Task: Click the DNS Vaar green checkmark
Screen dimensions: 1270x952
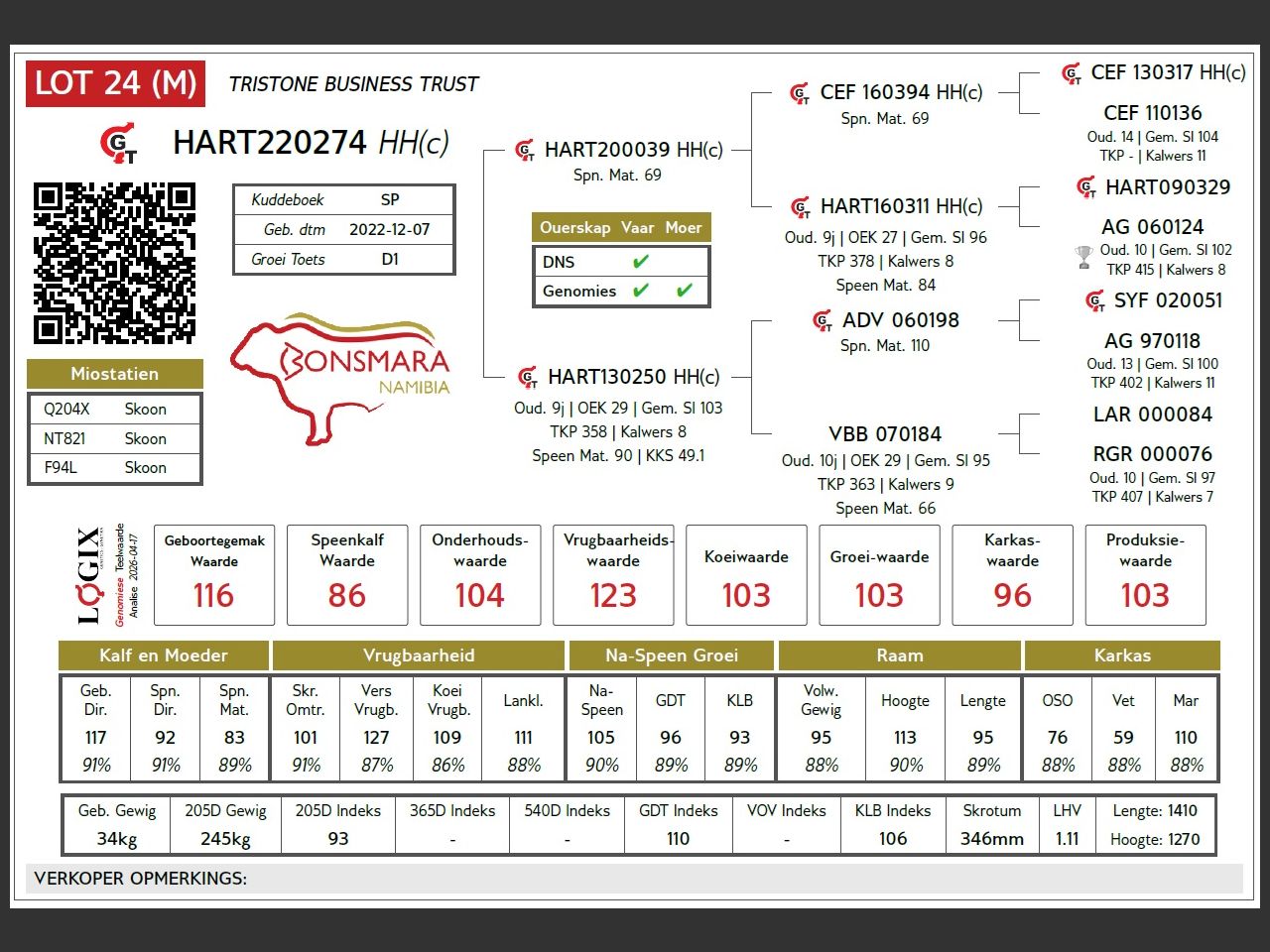Action: [x=641, y=262]
